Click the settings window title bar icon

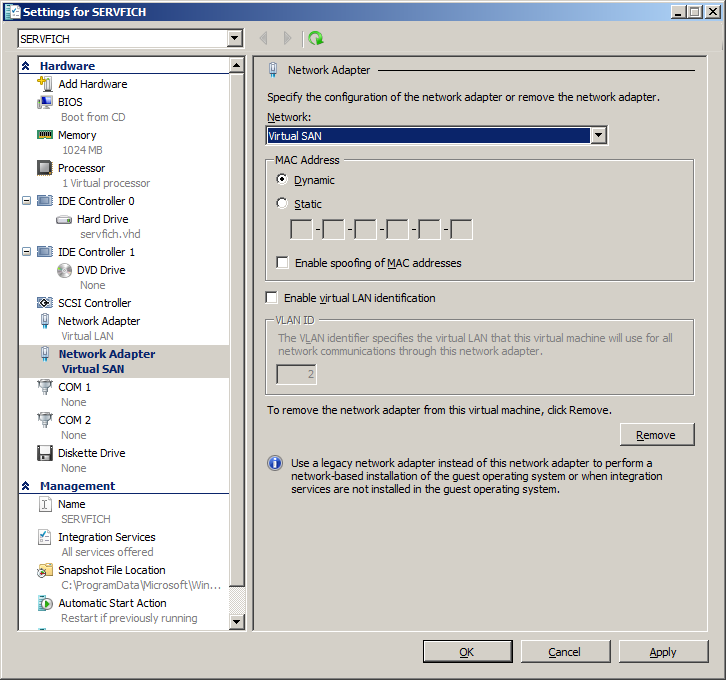[x=12, y=12]
